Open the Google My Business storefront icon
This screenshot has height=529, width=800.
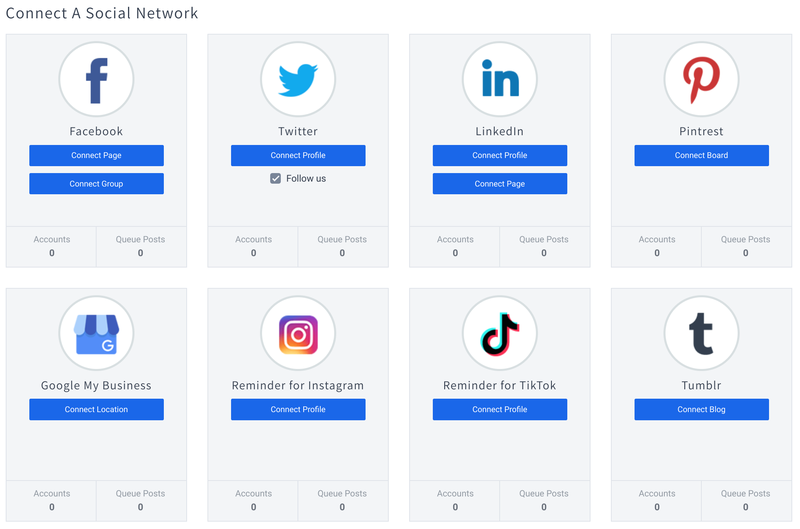[96, 334]
